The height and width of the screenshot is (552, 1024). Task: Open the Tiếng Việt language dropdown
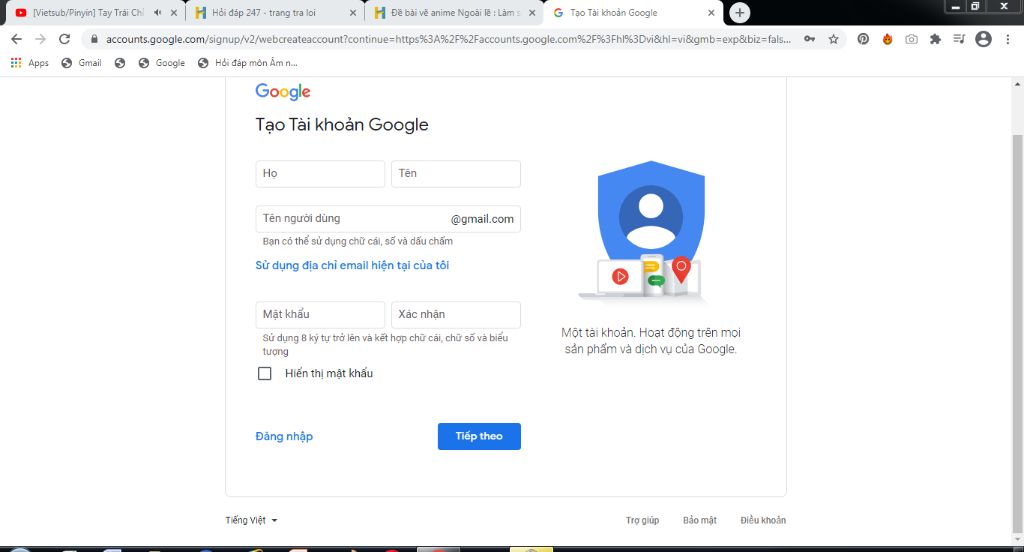pos(251,520)
